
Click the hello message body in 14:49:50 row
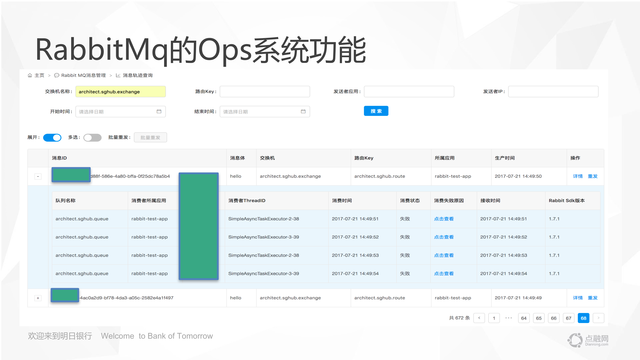(x=236, y=176)
